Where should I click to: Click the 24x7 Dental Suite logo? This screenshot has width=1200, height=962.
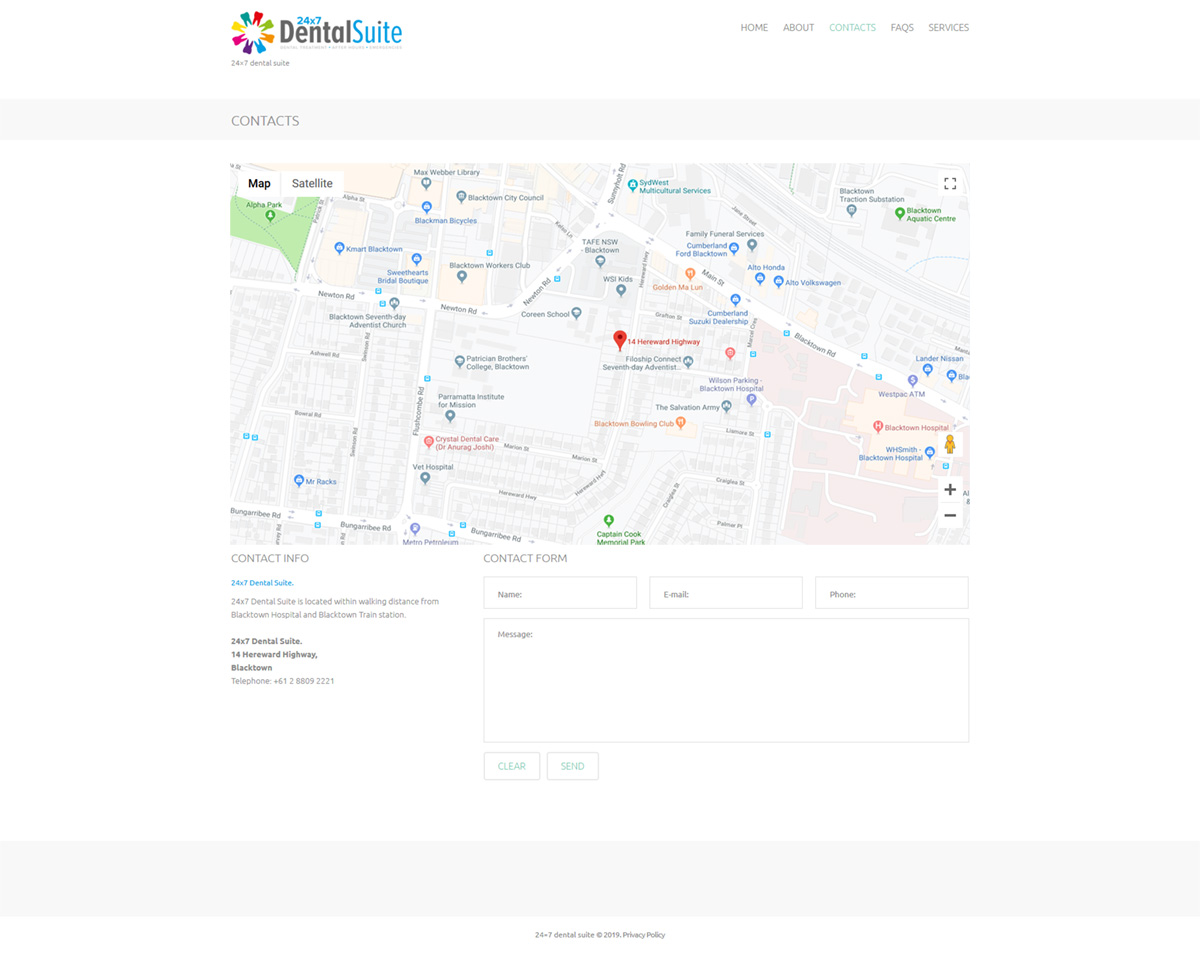pos(317,32)
